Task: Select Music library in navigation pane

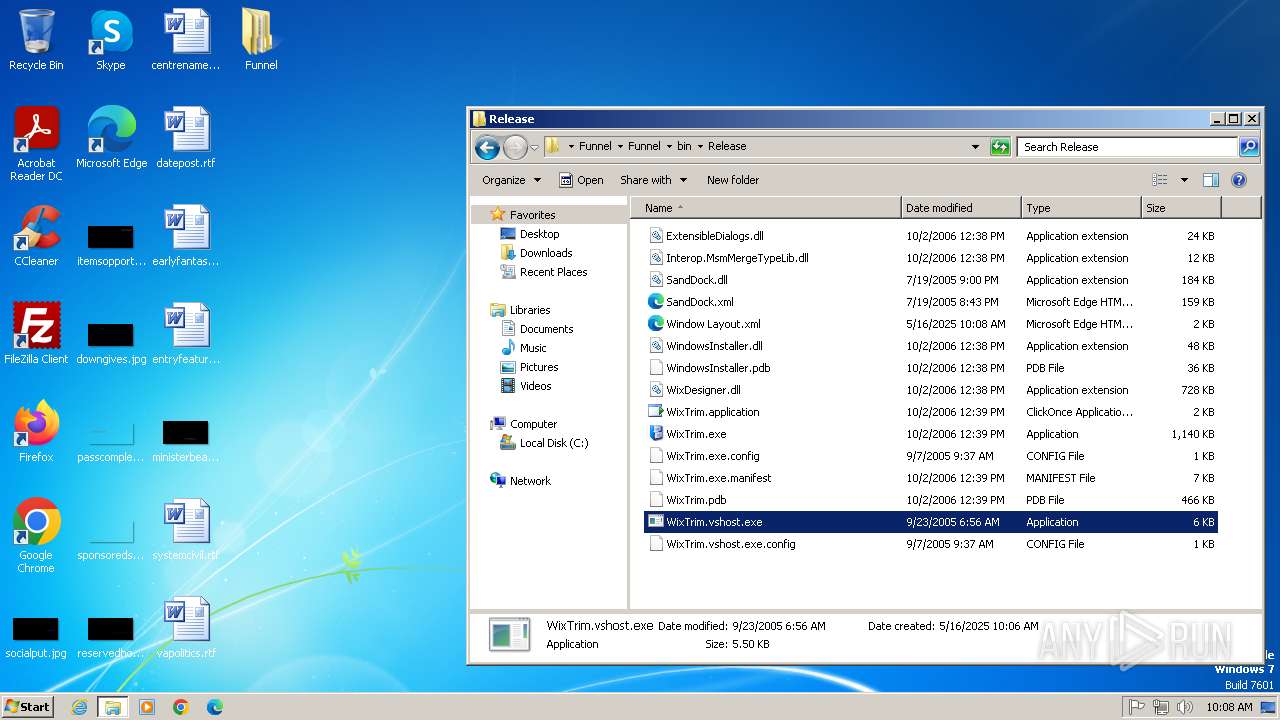Action: coord(533,348)
